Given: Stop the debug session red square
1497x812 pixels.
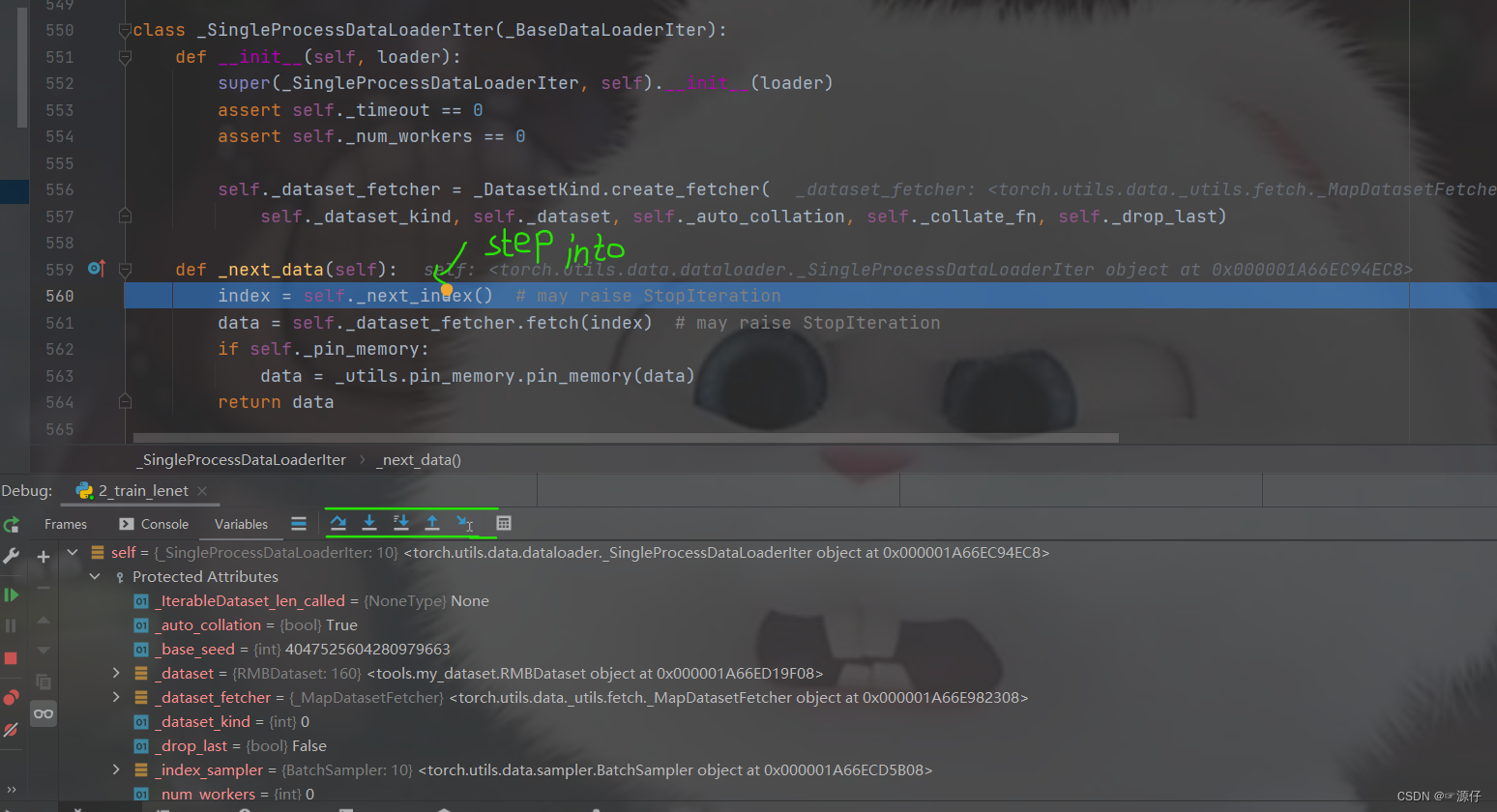Looking at the screenshot, I should pos(12,658).
